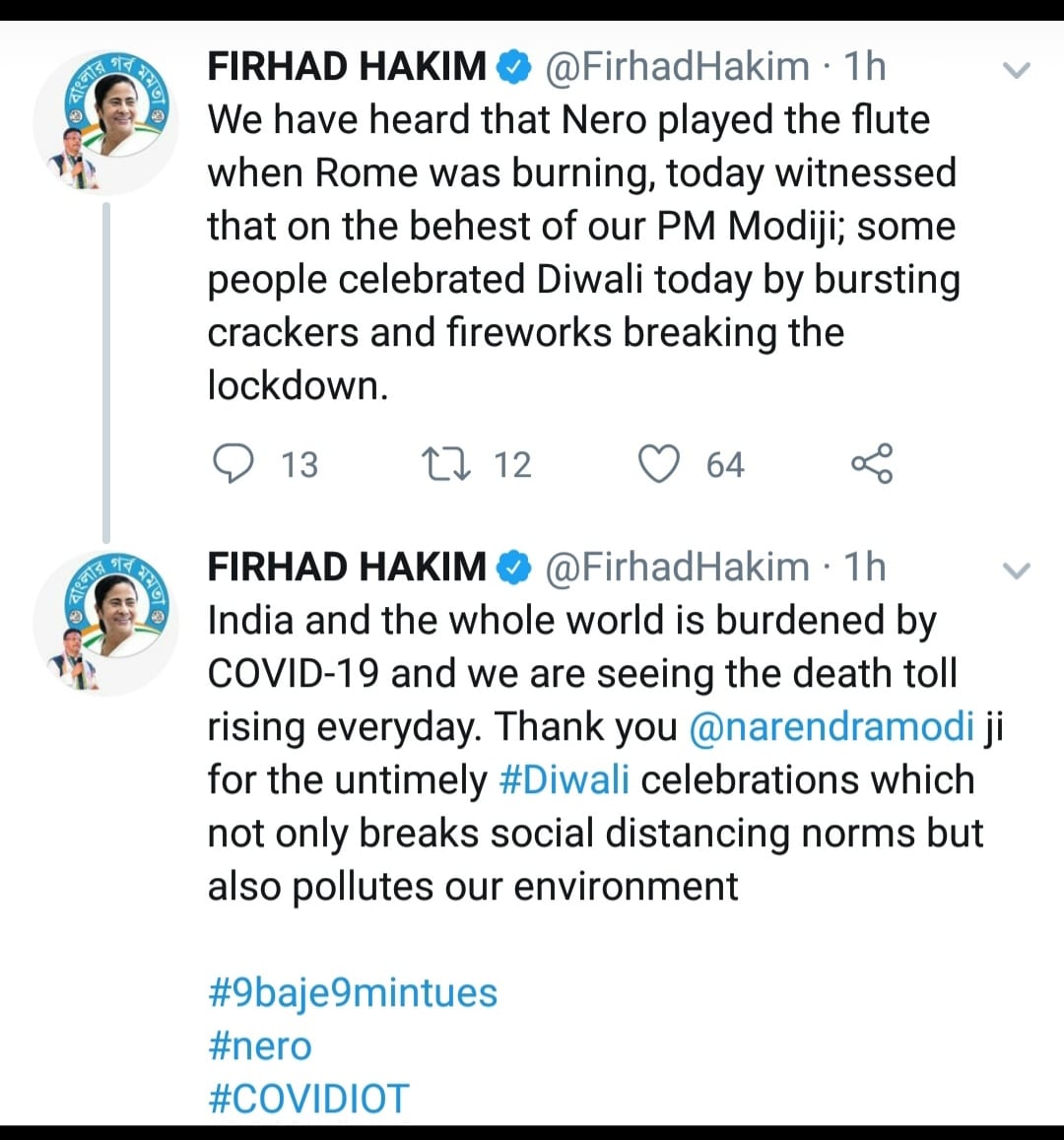The image size is (1064, 1140).
Task: Open first tweet's profile picture
Action: click(x=105, y=122)
